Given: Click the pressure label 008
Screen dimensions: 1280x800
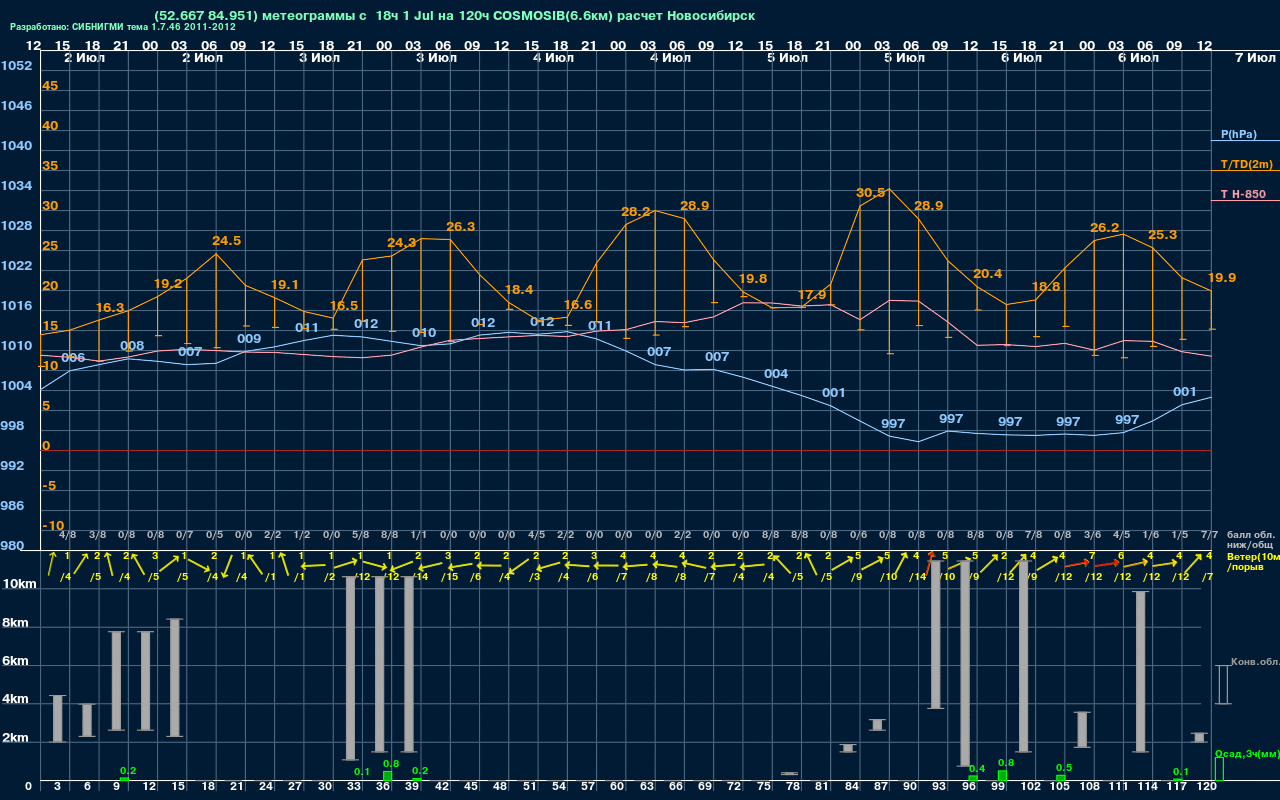Looking at the screenshot, I should coord(132,346).
